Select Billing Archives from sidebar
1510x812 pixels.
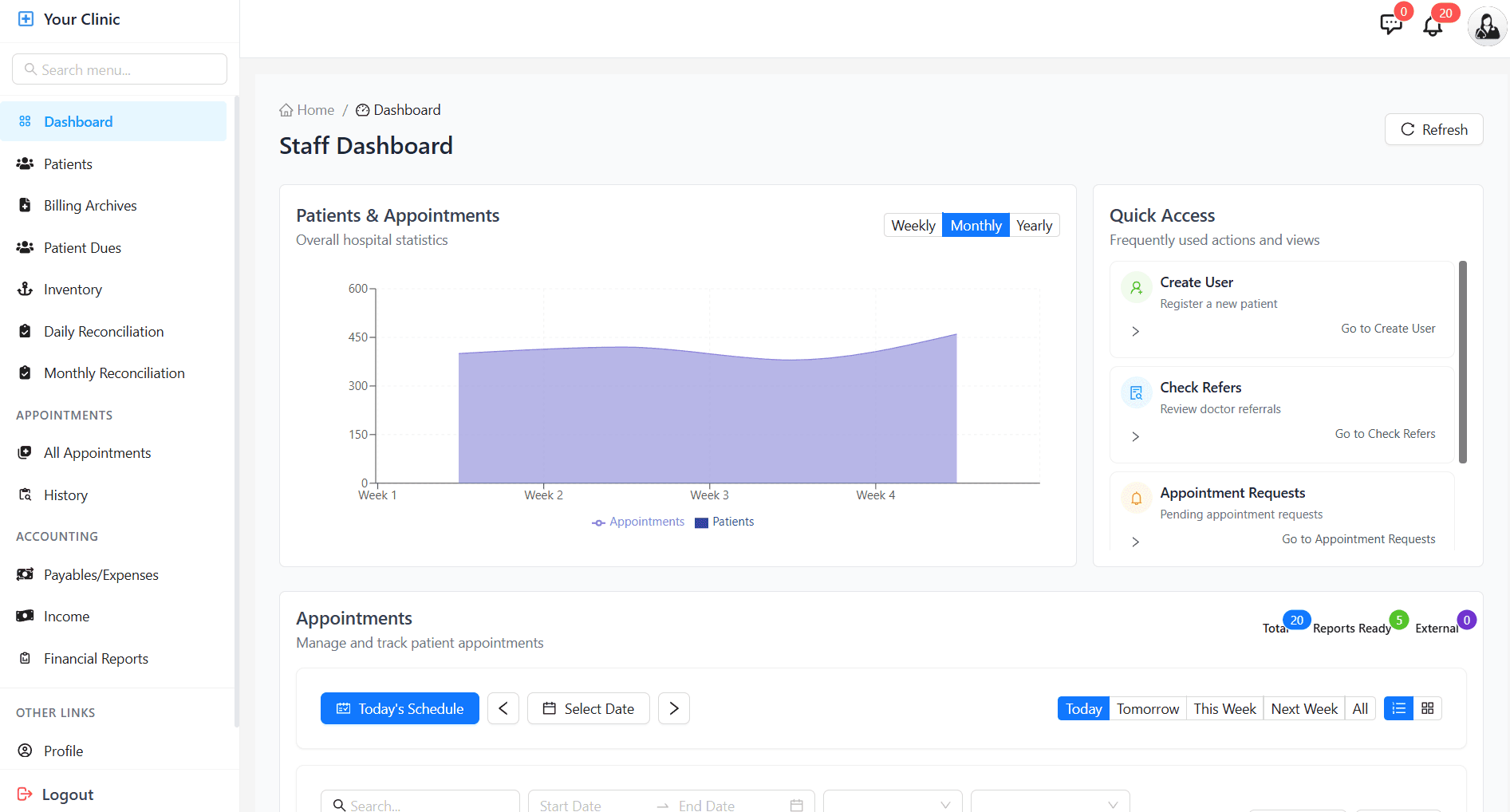[x=90, y=205]
